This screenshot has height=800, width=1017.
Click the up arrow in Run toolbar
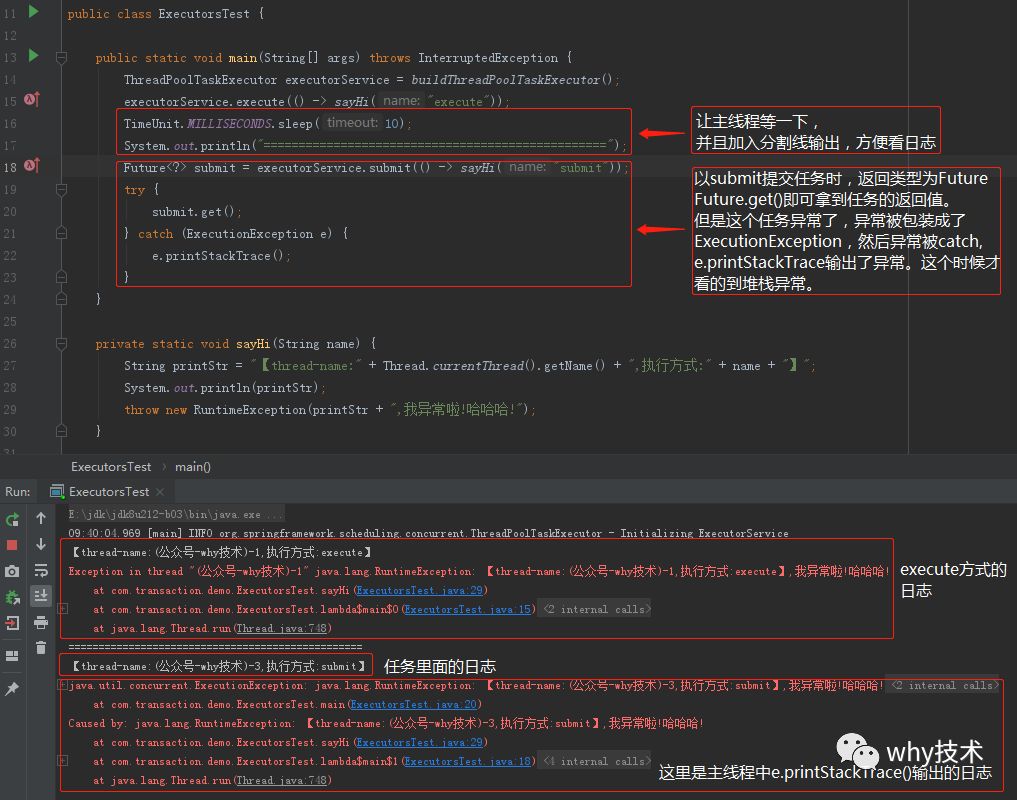coord(41,518)
